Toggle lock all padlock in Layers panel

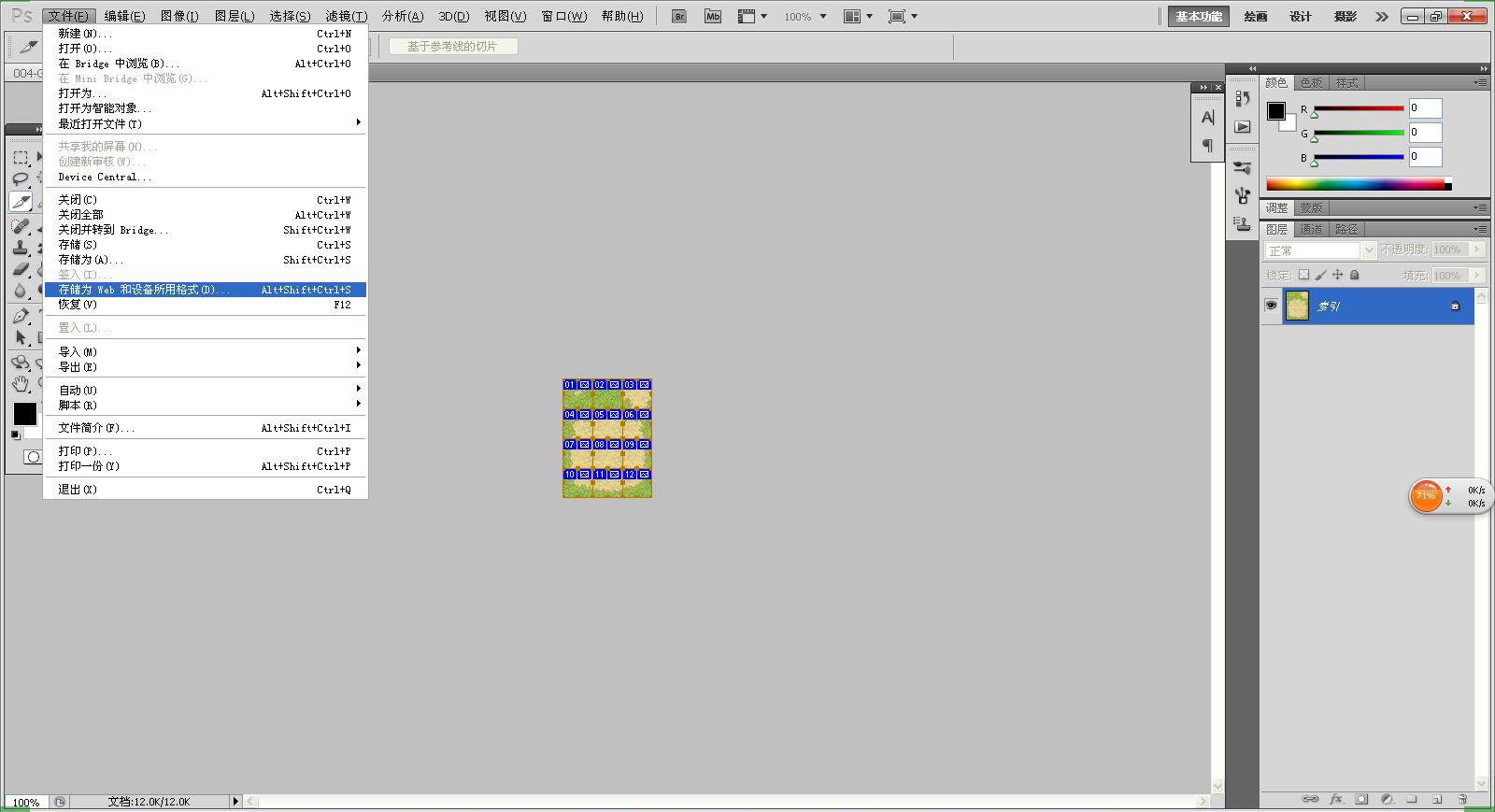pos(1355,275)
